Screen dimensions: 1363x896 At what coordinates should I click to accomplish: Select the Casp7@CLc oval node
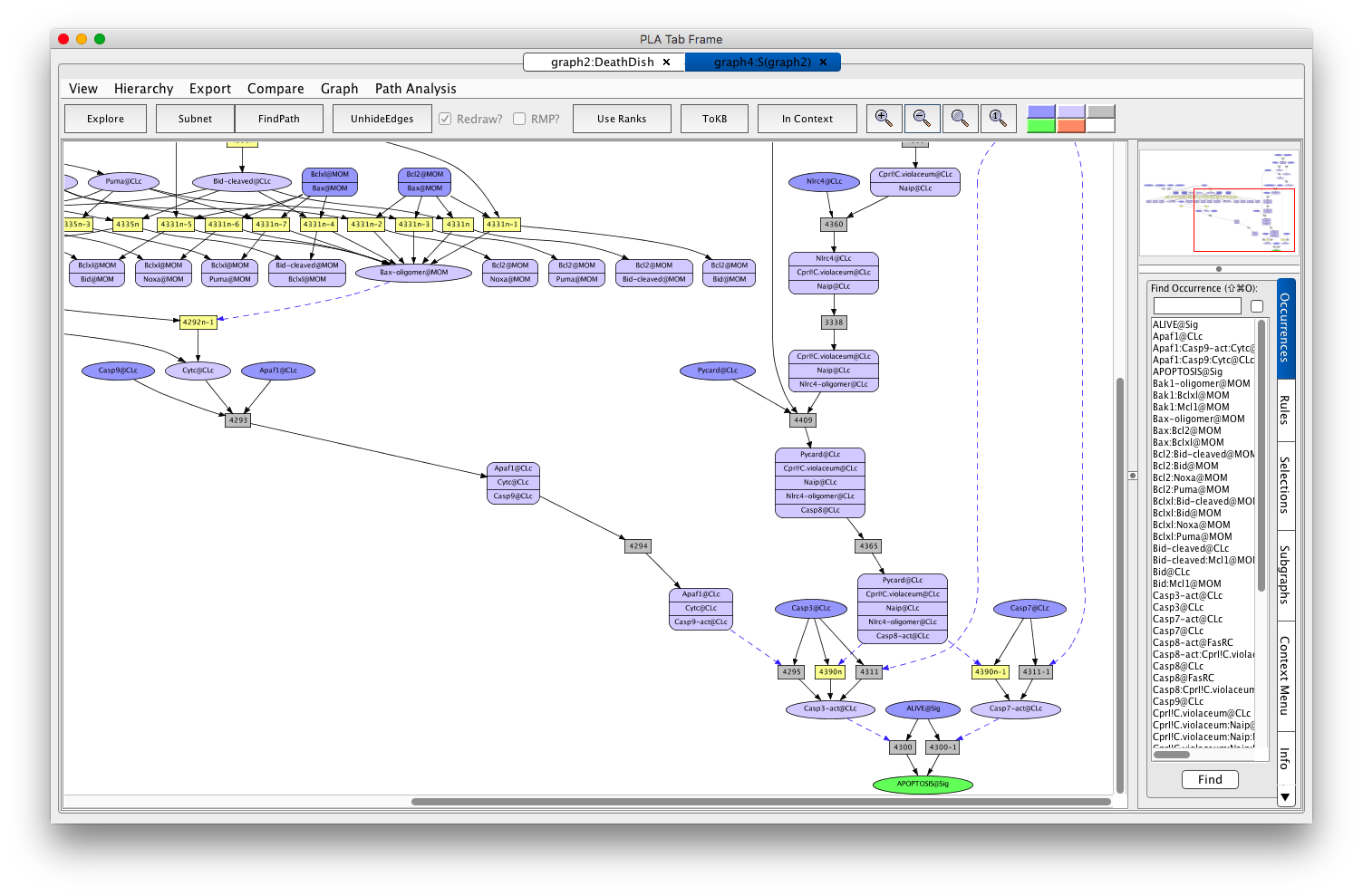coord(1029,608)
